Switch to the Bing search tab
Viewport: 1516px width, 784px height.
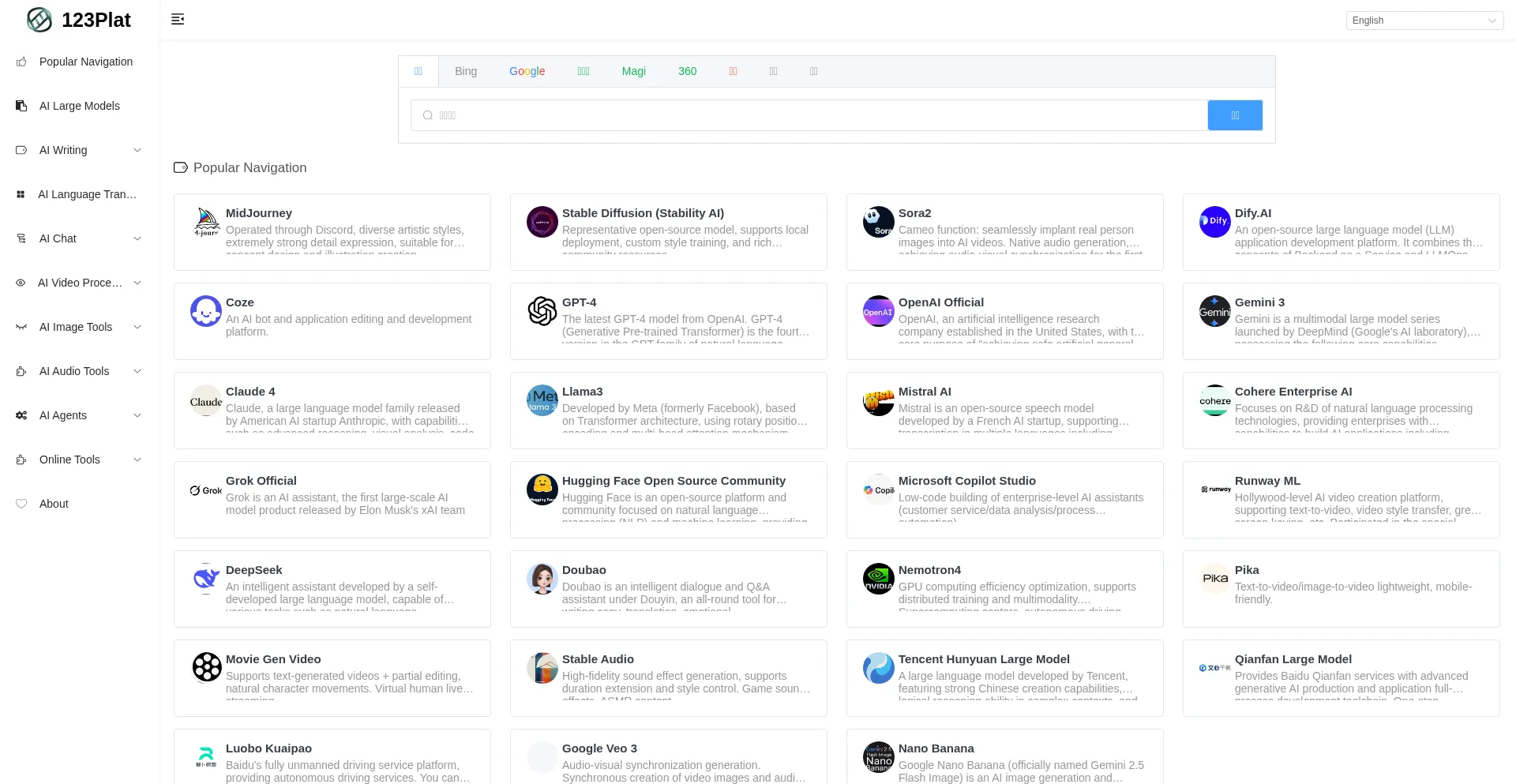pos(466,71)
